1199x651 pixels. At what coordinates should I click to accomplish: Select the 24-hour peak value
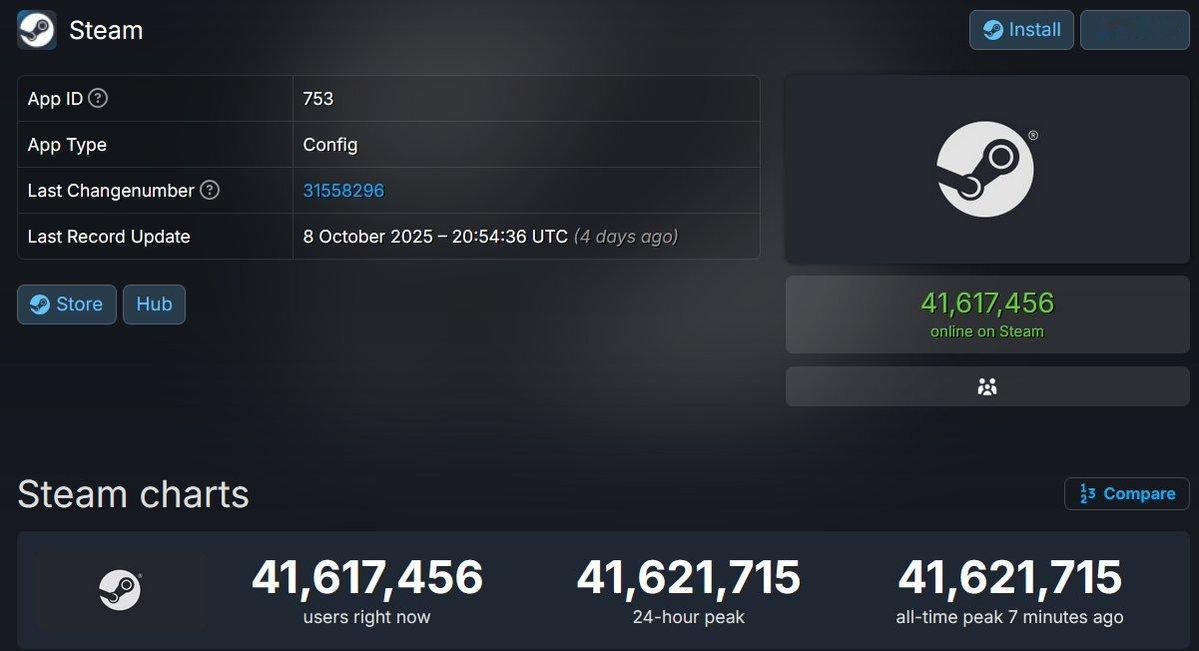tap(688, 578)
